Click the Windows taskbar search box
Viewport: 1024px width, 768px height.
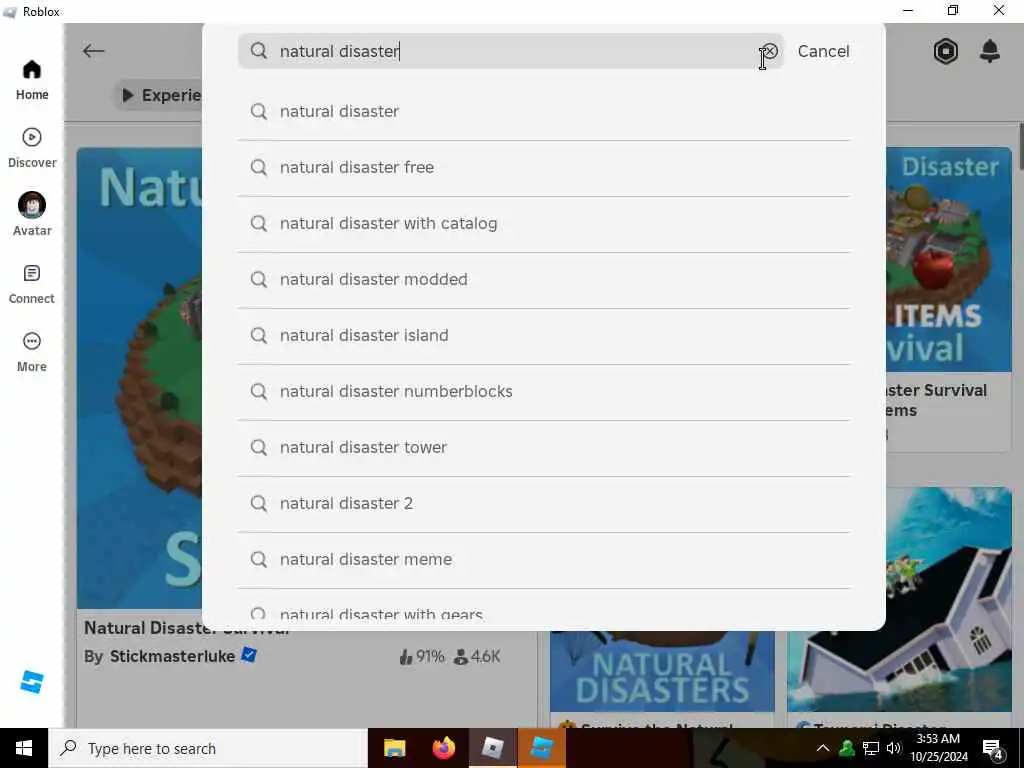pos(208,748)
